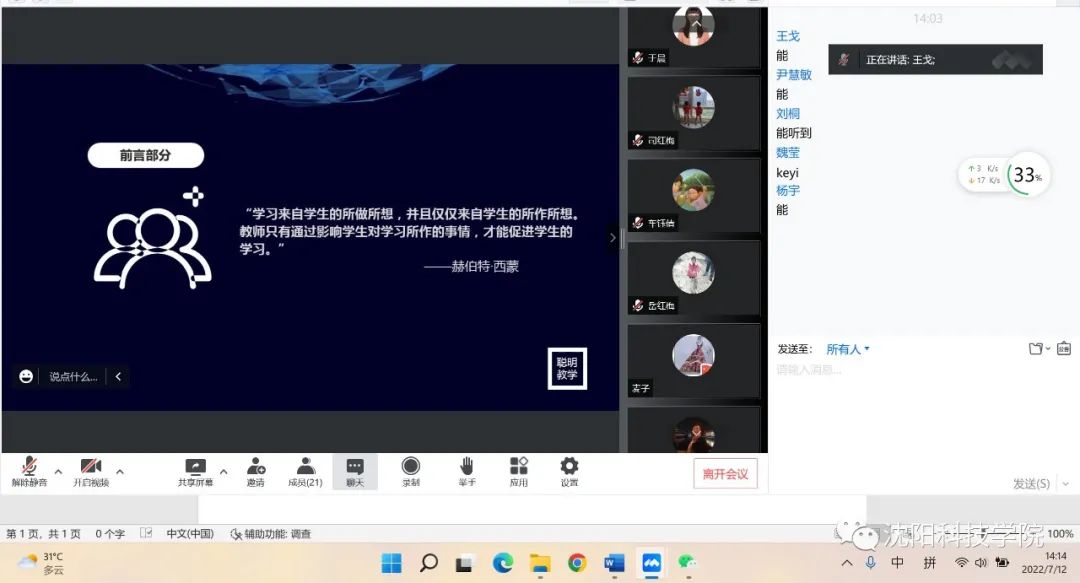Image resolution: width=1080 pixels, height=583 pixels.
Task: Raise hand using 举手 icon
Action: click(x=466, y=470)
